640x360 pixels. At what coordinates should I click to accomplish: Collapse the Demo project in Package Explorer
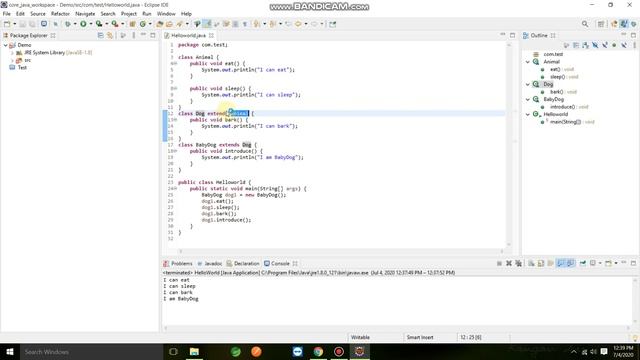pyautogui.click(x=5, y=45)
